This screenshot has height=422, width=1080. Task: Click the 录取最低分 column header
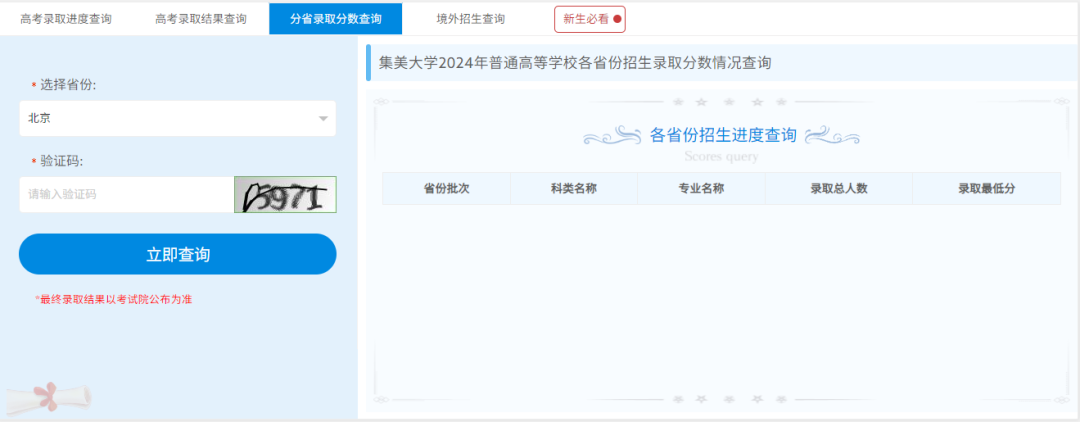986,189
